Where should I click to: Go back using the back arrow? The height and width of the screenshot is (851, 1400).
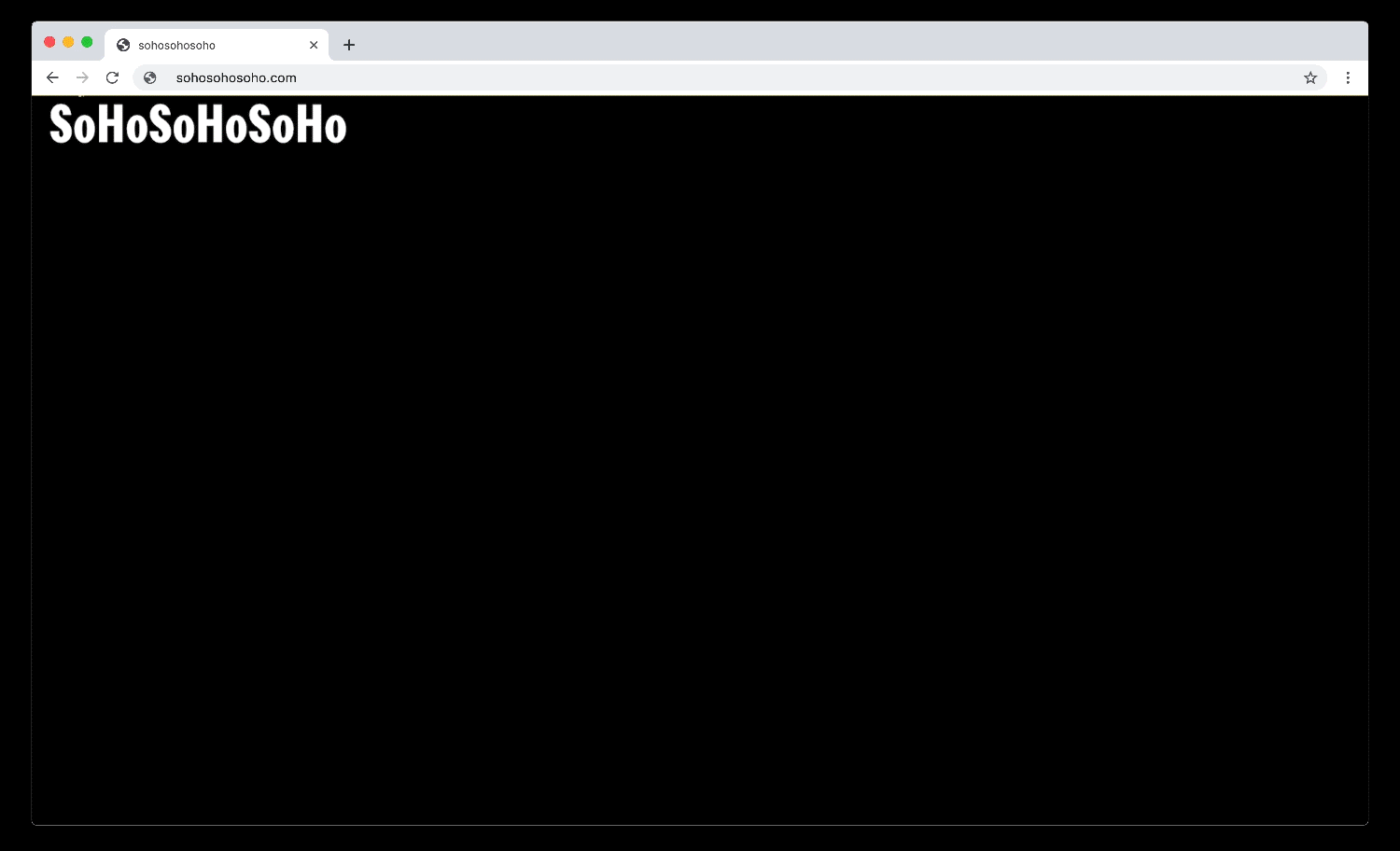click(x=52, y=77)
